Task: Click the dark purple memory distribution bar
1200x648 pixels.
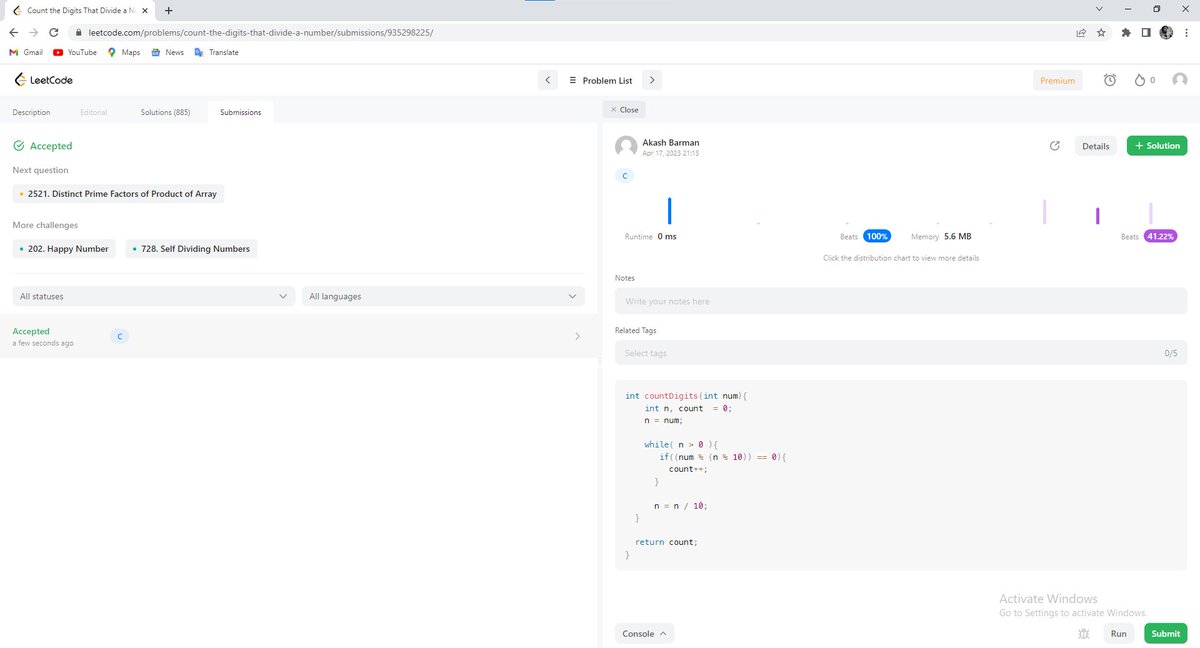Action: point(1097,216)
